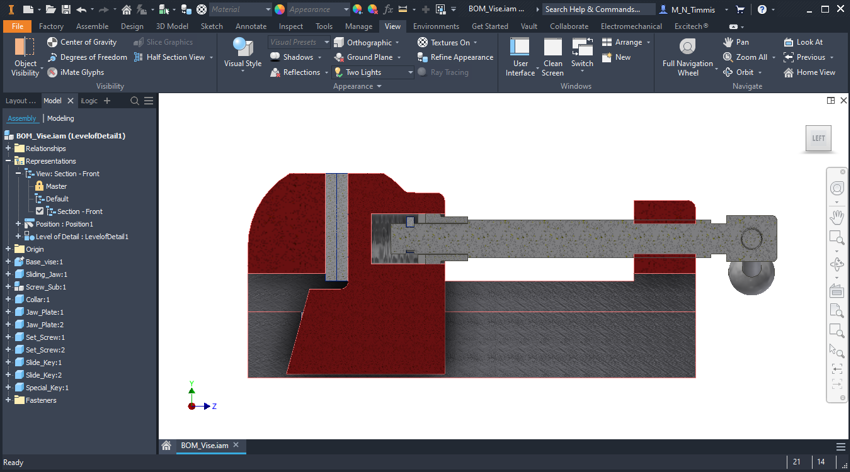This screenshot has height=472, width=850.
Task: Select the Master view representation
Action: click(56, 186)
